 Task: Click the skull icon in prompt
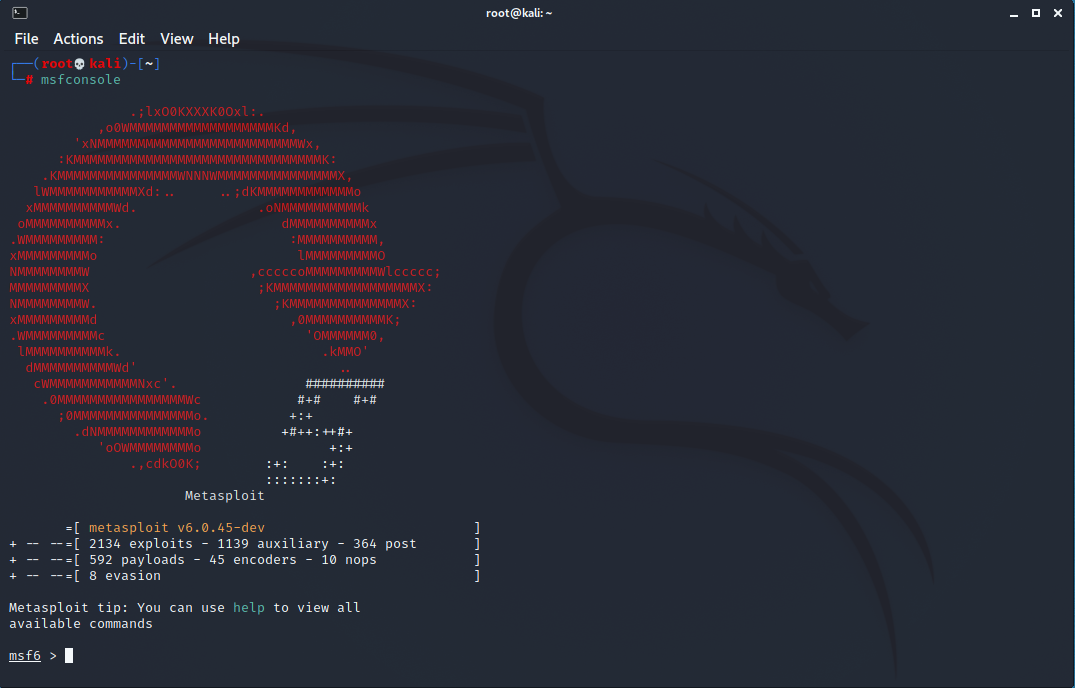[x=80, y=64]
